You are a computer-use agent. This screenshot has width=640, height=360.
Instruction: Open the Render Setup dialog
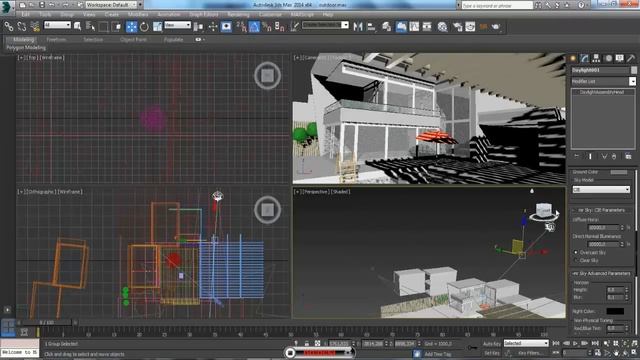(x=457, y=27)
